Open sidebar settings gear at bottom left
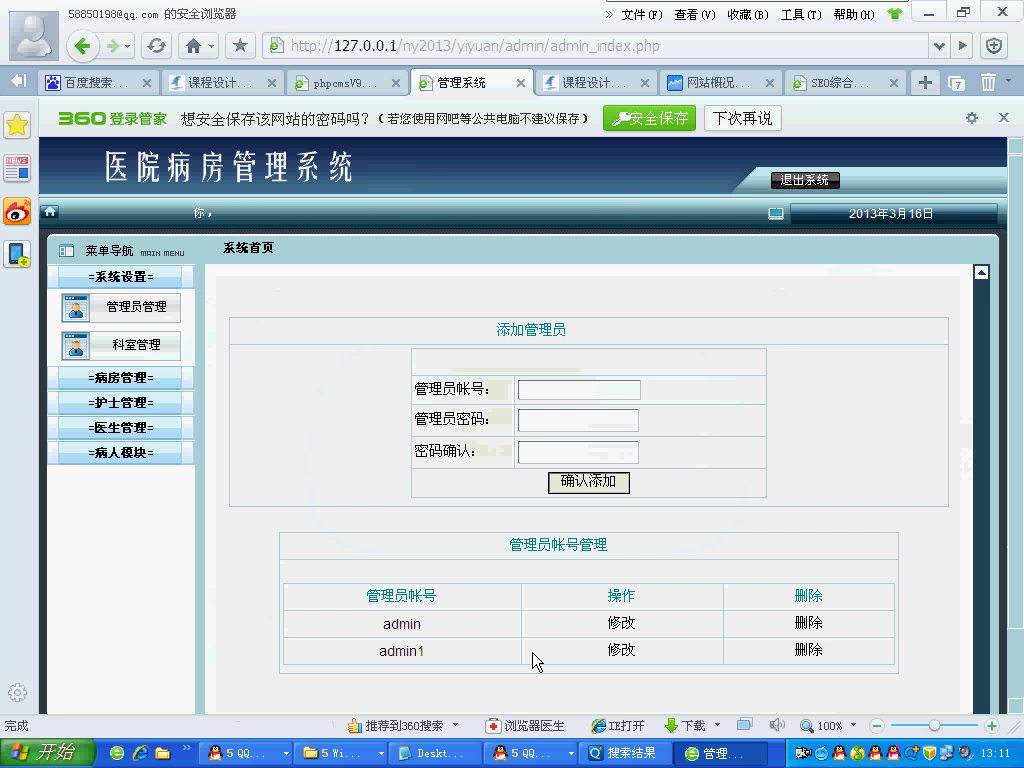Image resolution: width=1024 pixels, height=768 pixels. point(18,692)
